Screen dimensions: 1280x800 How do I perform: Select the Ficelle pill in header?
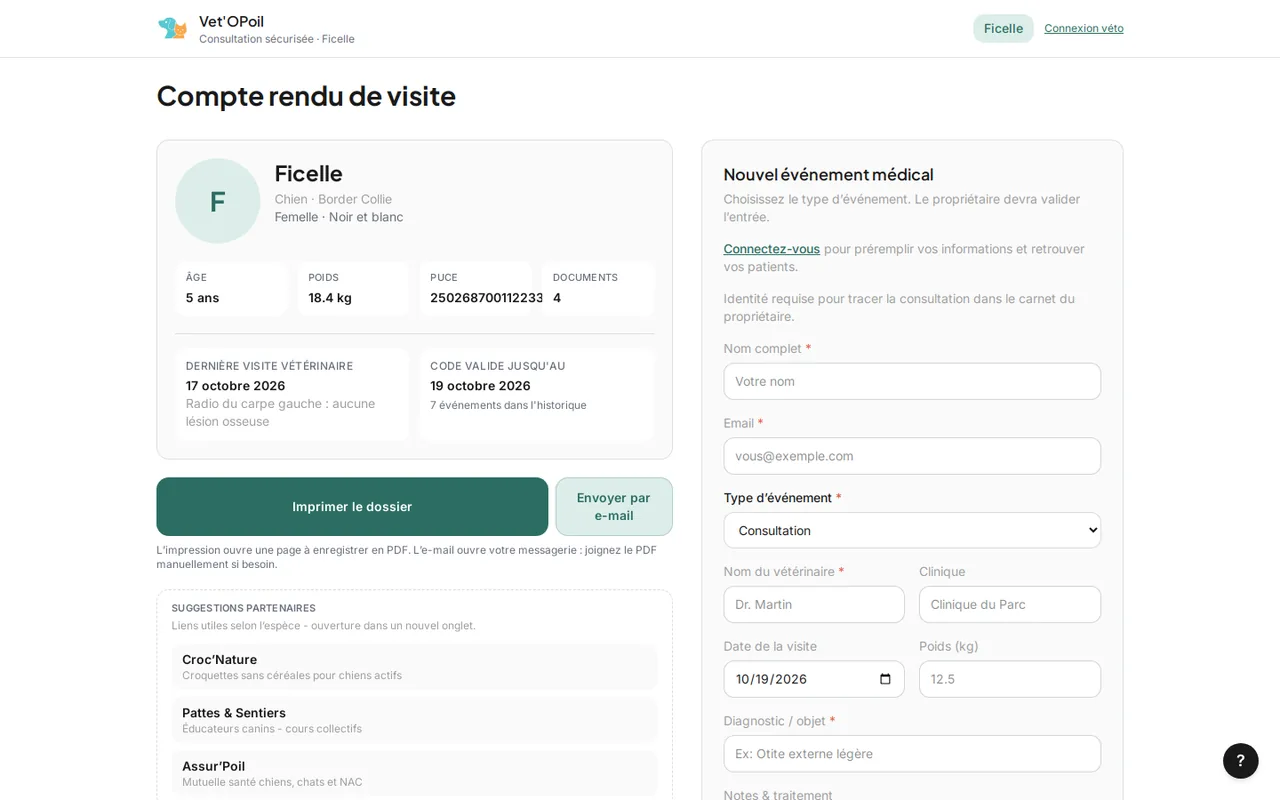point(1003,28)
